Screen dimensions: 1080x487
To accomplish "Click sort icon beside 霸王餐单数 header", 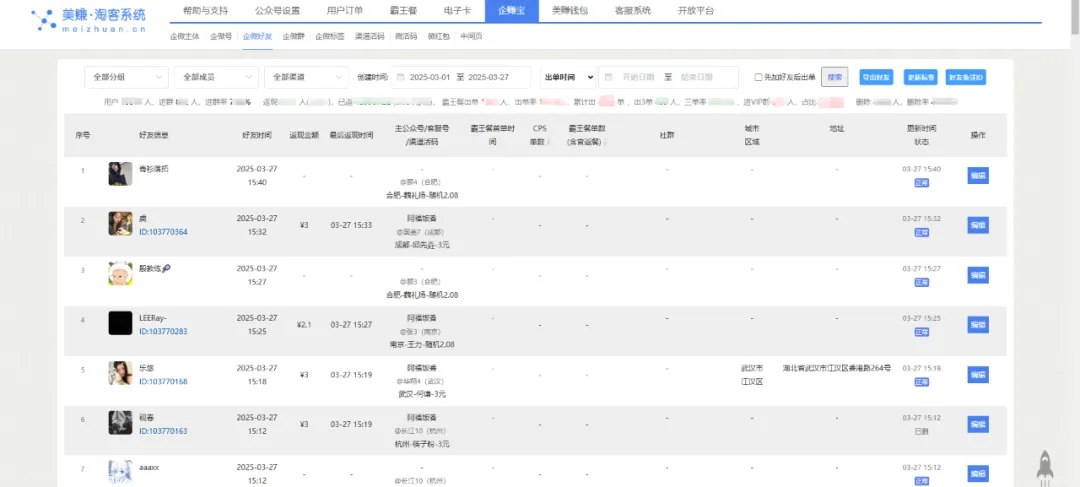I will 606,142.
